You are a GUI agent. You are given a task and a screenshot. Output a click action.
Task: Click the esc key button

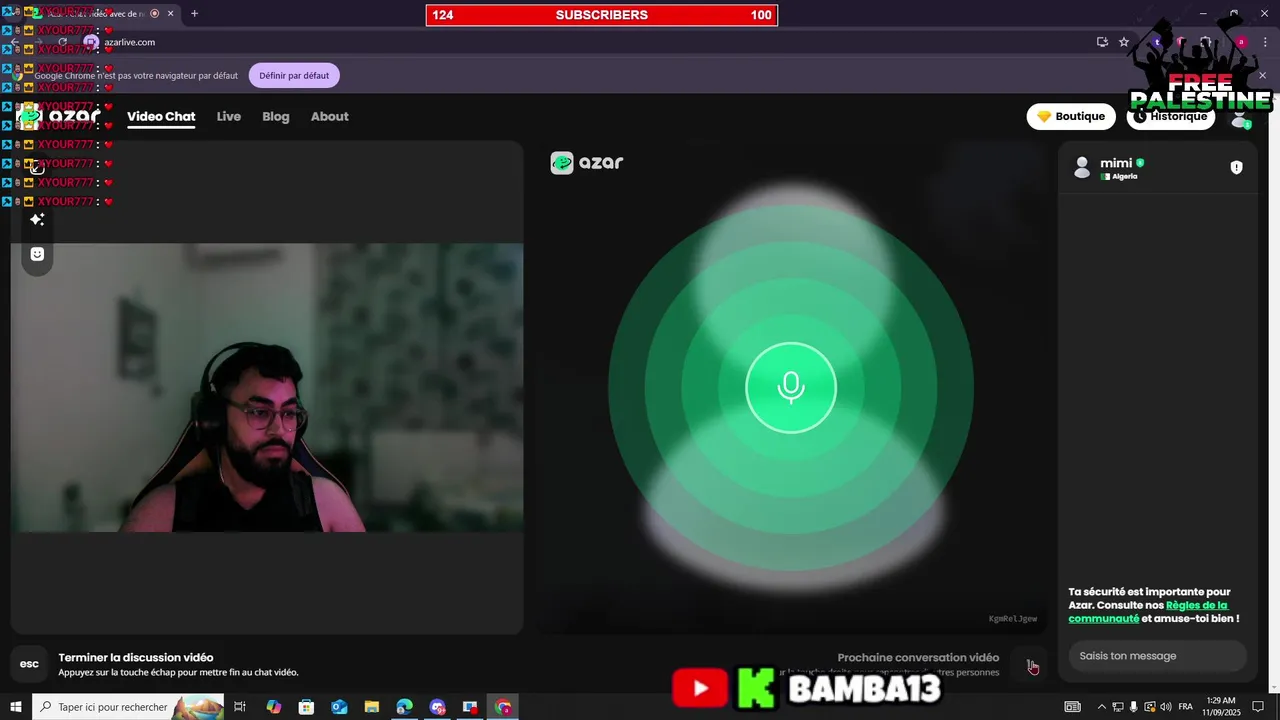pyautogui.click(x=29, y=664)
